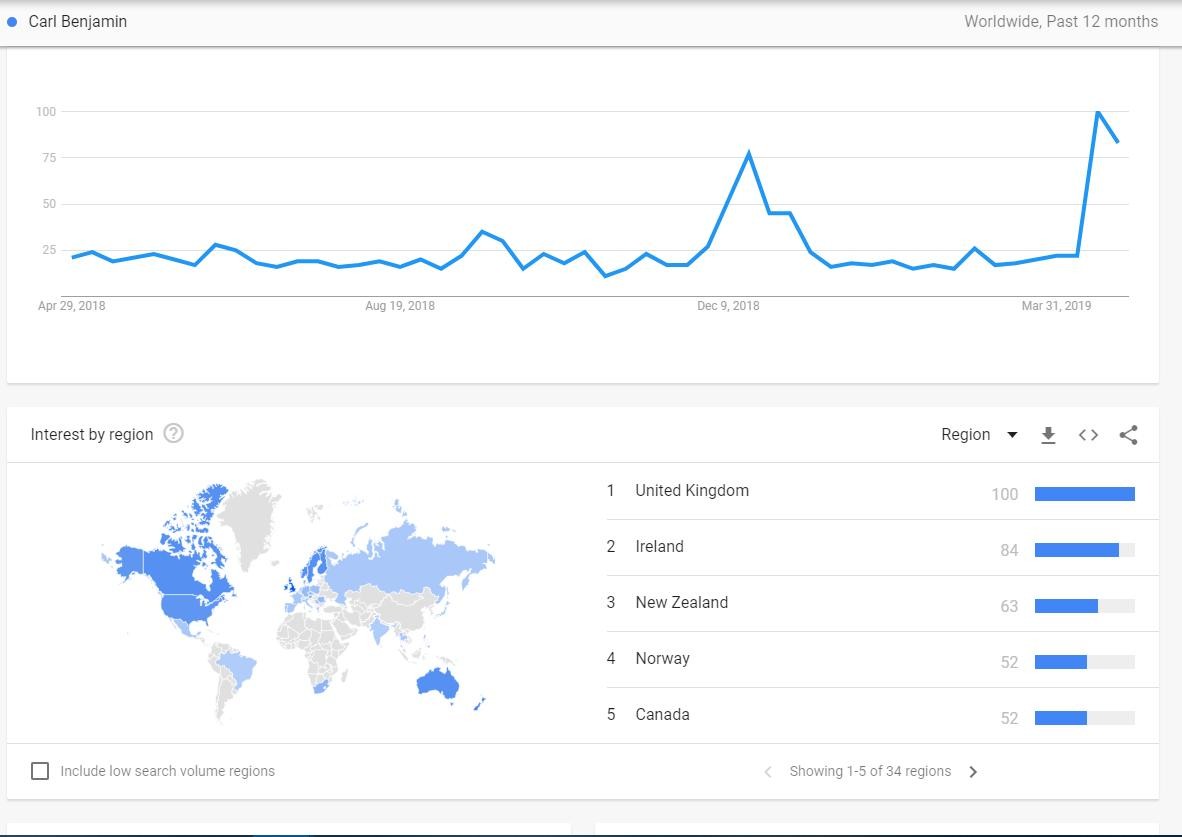
Task: Open Ireland region entry
Action: pyautogui.click(x=659, y=547)
